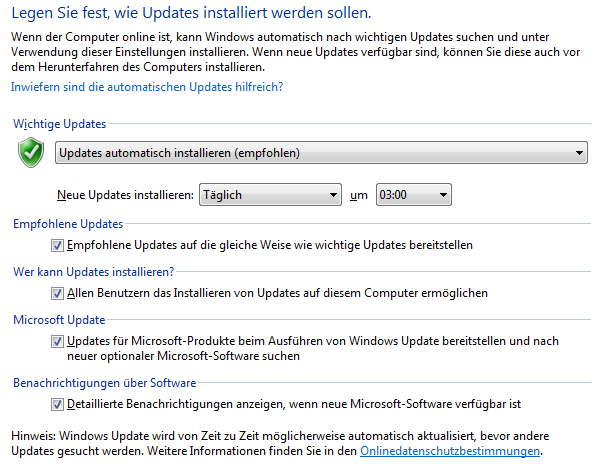Open 'Inwiefern sind die automatischen Updates hilfreich?' link
The width and height of the screenshot is (597, 468).
(147, 87)
